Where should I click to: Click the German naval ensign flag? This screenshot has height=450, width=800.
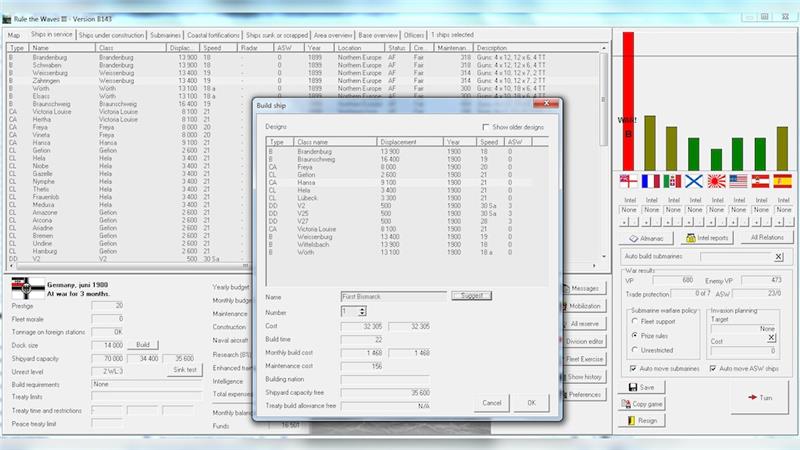click(28, 289)
